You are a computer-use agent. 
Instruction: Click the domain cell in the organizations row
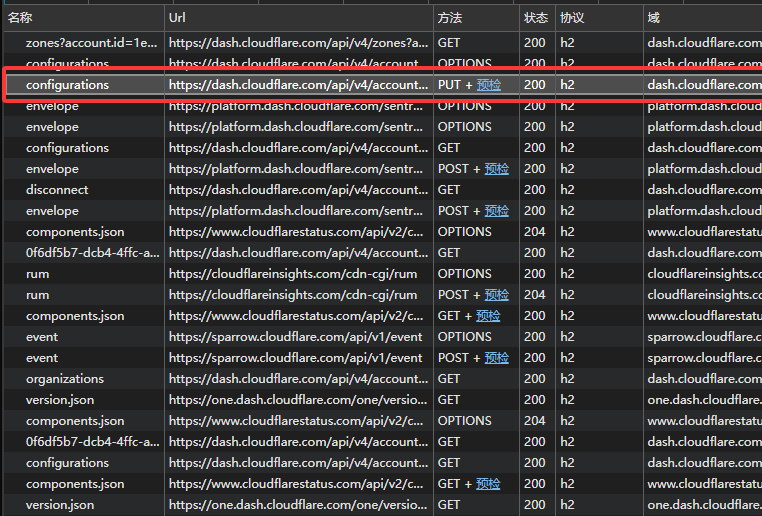(x=704, y=379)
